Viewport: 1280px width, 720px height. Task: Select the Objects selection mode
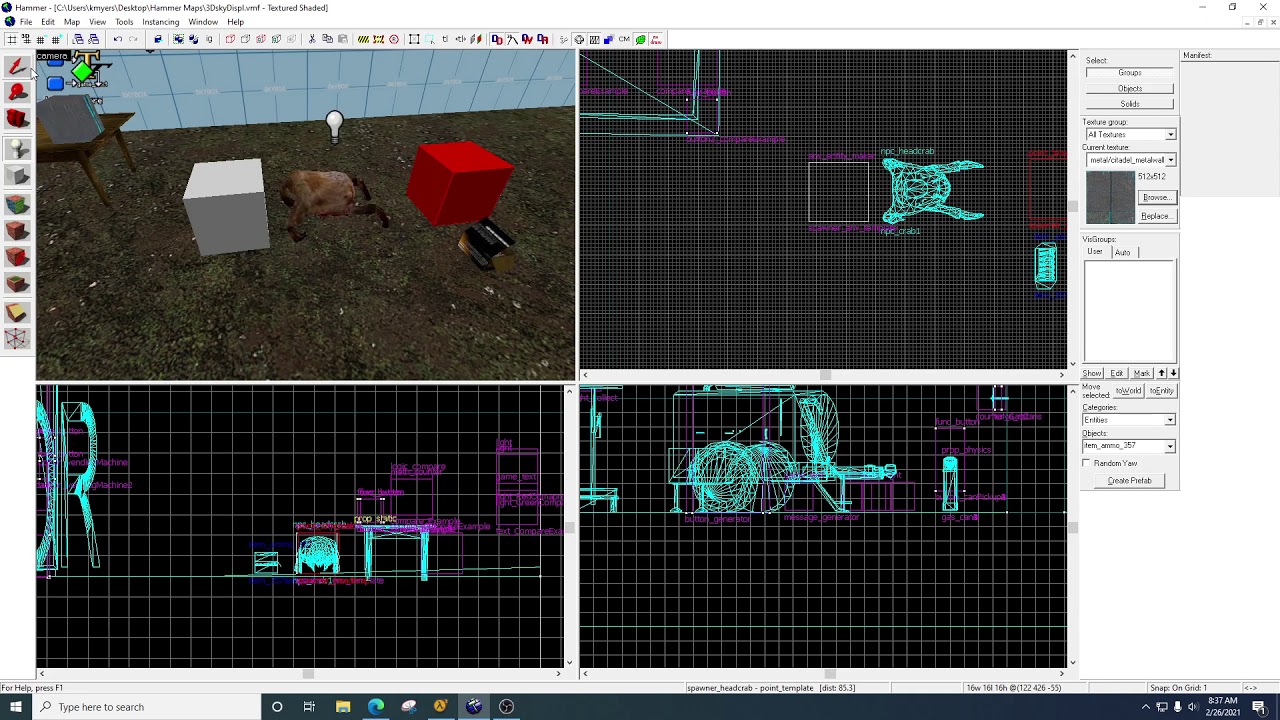click(1130, 89)
